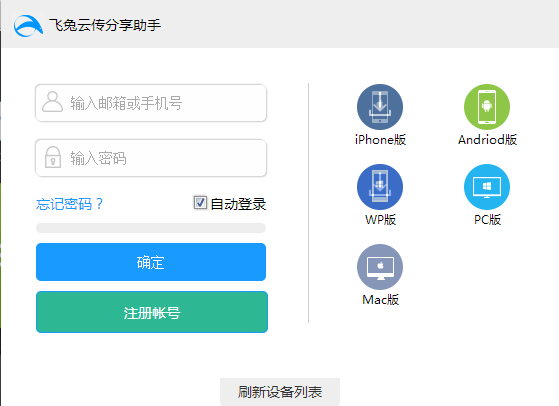This screenshot has height=406, width=559.
Task: Click the 飞兔云传 logo in title bar
Action: coord(28,26)
